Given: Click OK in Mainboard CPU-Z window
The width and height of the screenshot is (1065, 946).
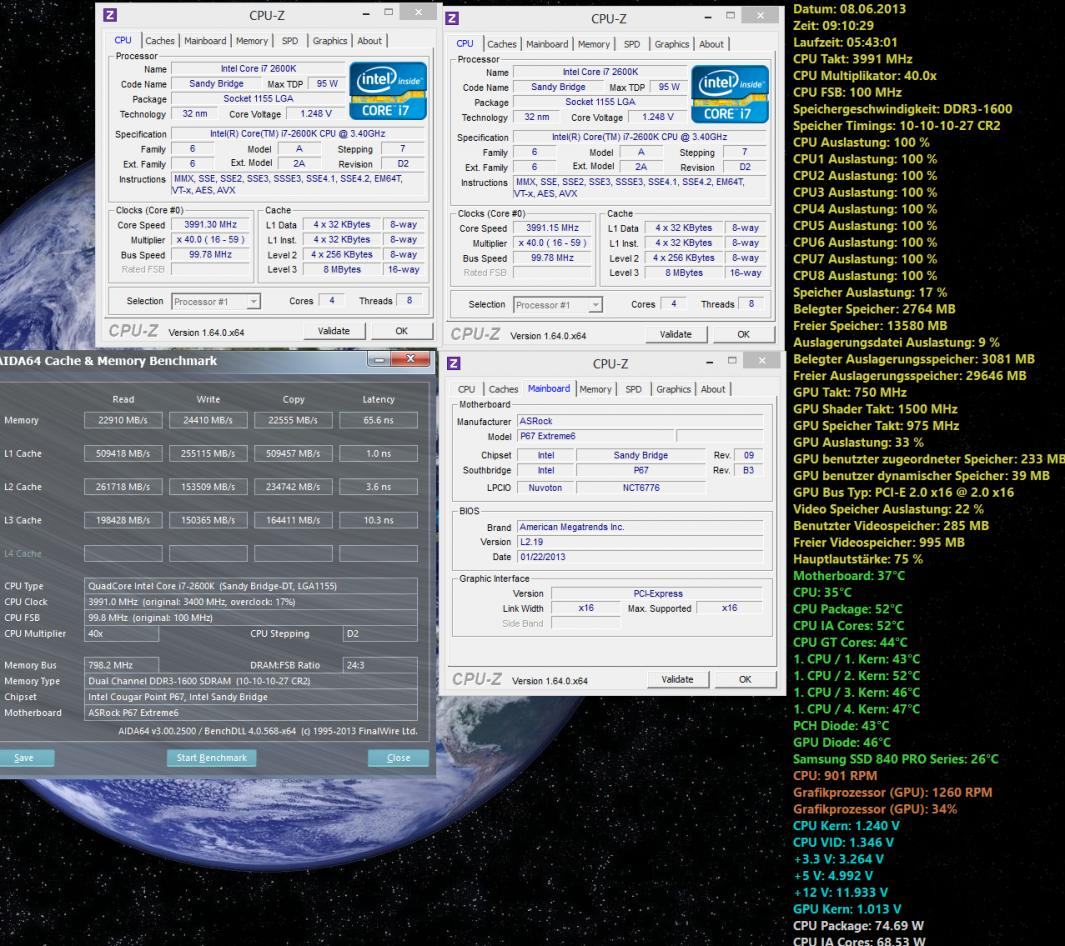Looking at the screenshot, I should click(x=745, y=679).
